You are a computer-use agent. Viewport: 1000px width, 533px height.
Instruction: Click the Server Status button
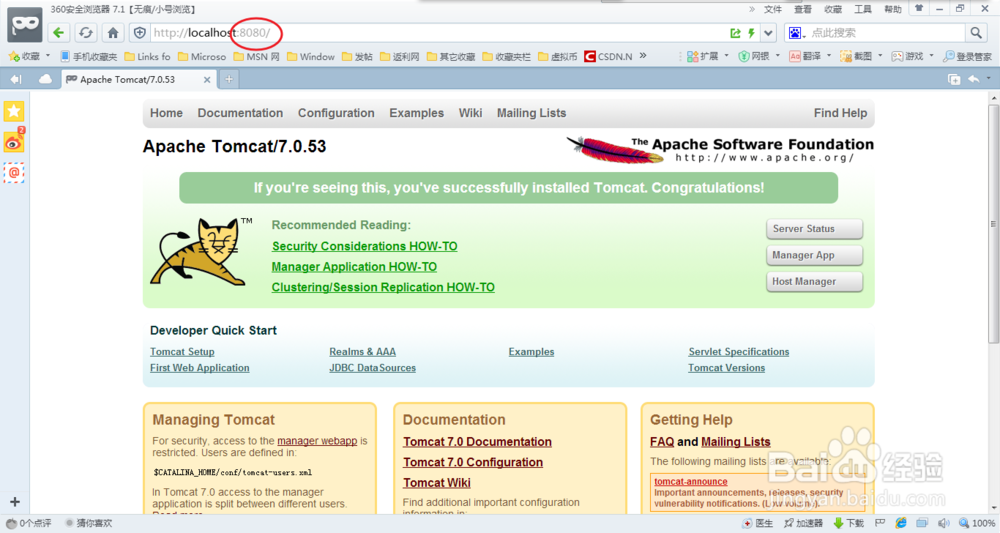pos(814,229)
